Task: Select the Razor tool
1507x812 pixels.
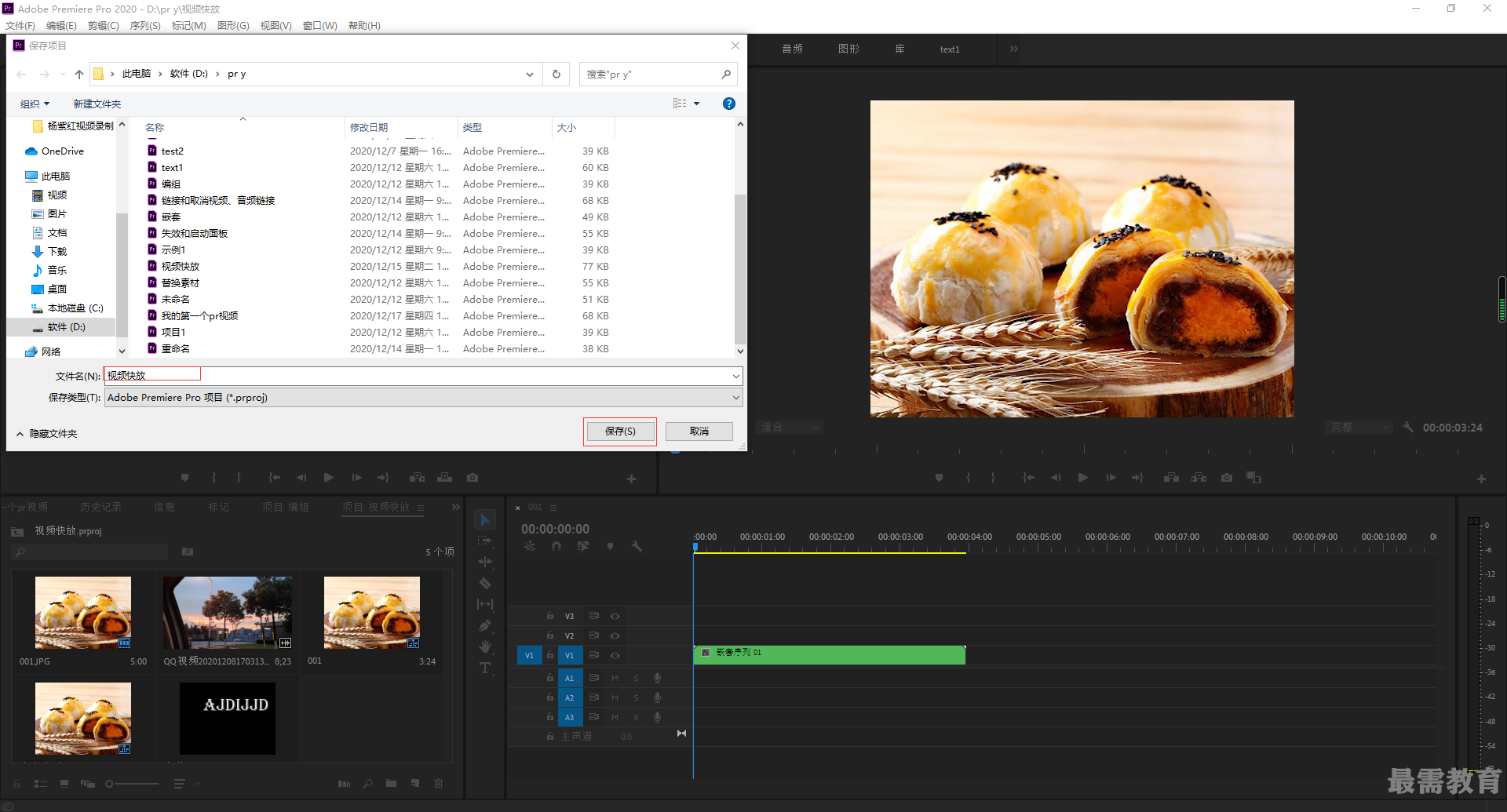Action: click(x=485, y=583)
